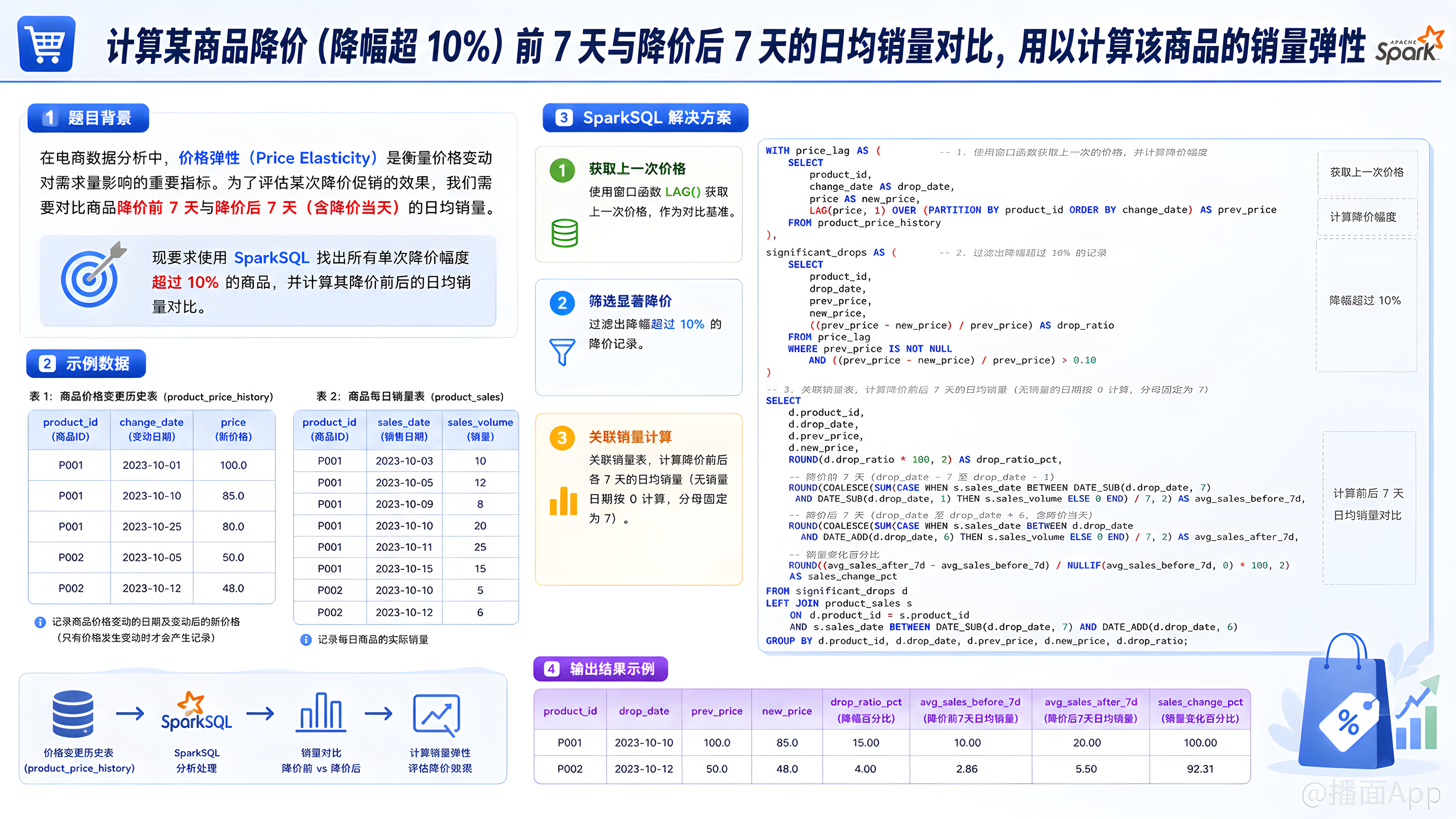Click the bar columns icon above 销量对比
The image size is (1456, 819).
320,712
